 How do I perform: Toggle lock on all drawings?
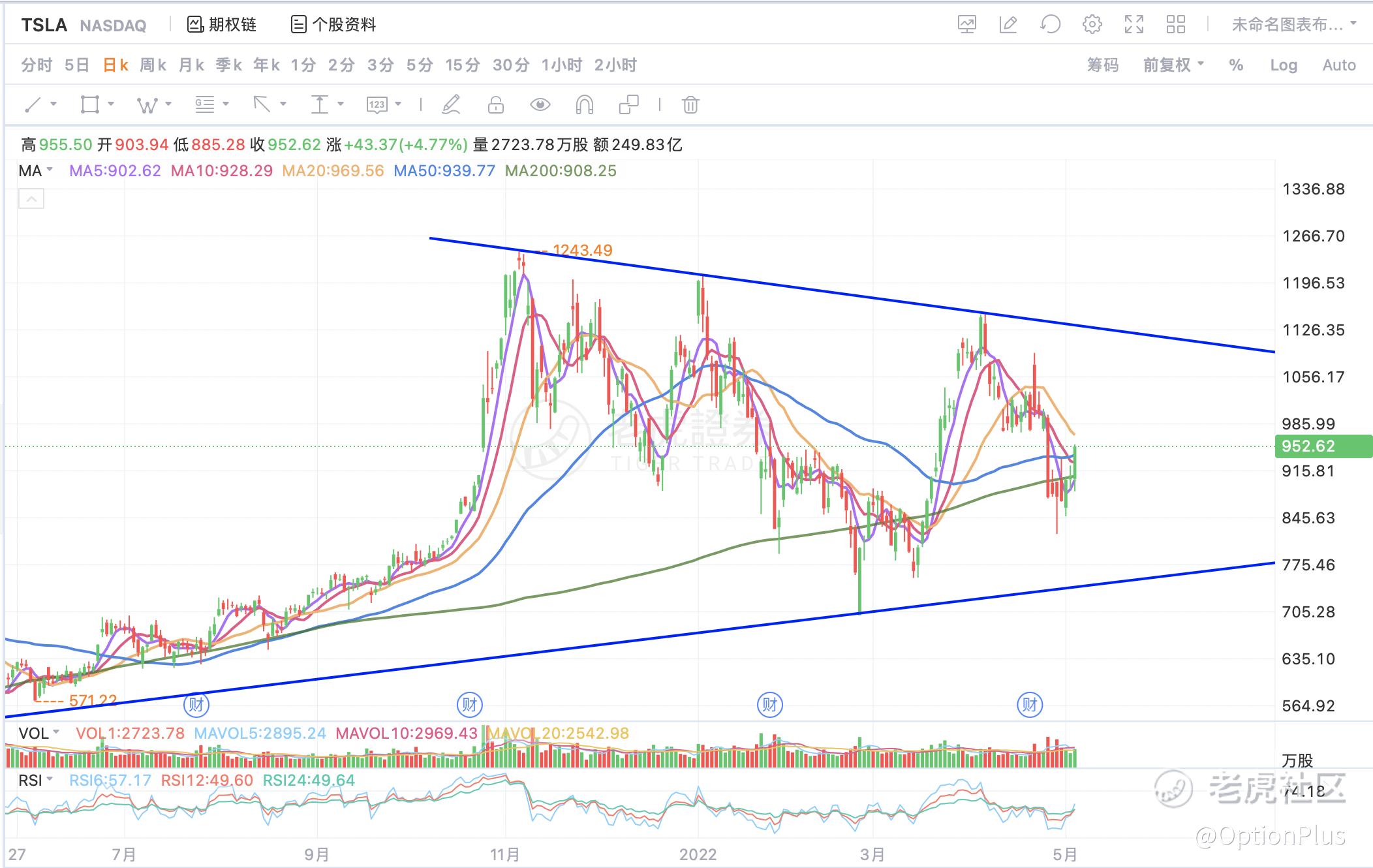[496, 104]
